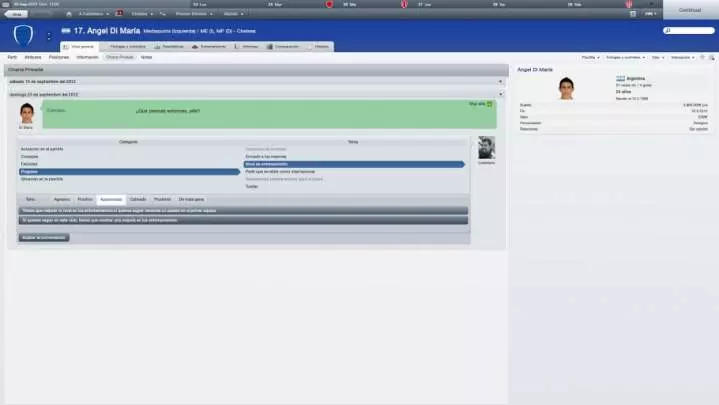The height and width of the screenshot is (405, 719).
Task: Select the Información sub-tab
Action: pyautogui.click(x=88, y=57)
